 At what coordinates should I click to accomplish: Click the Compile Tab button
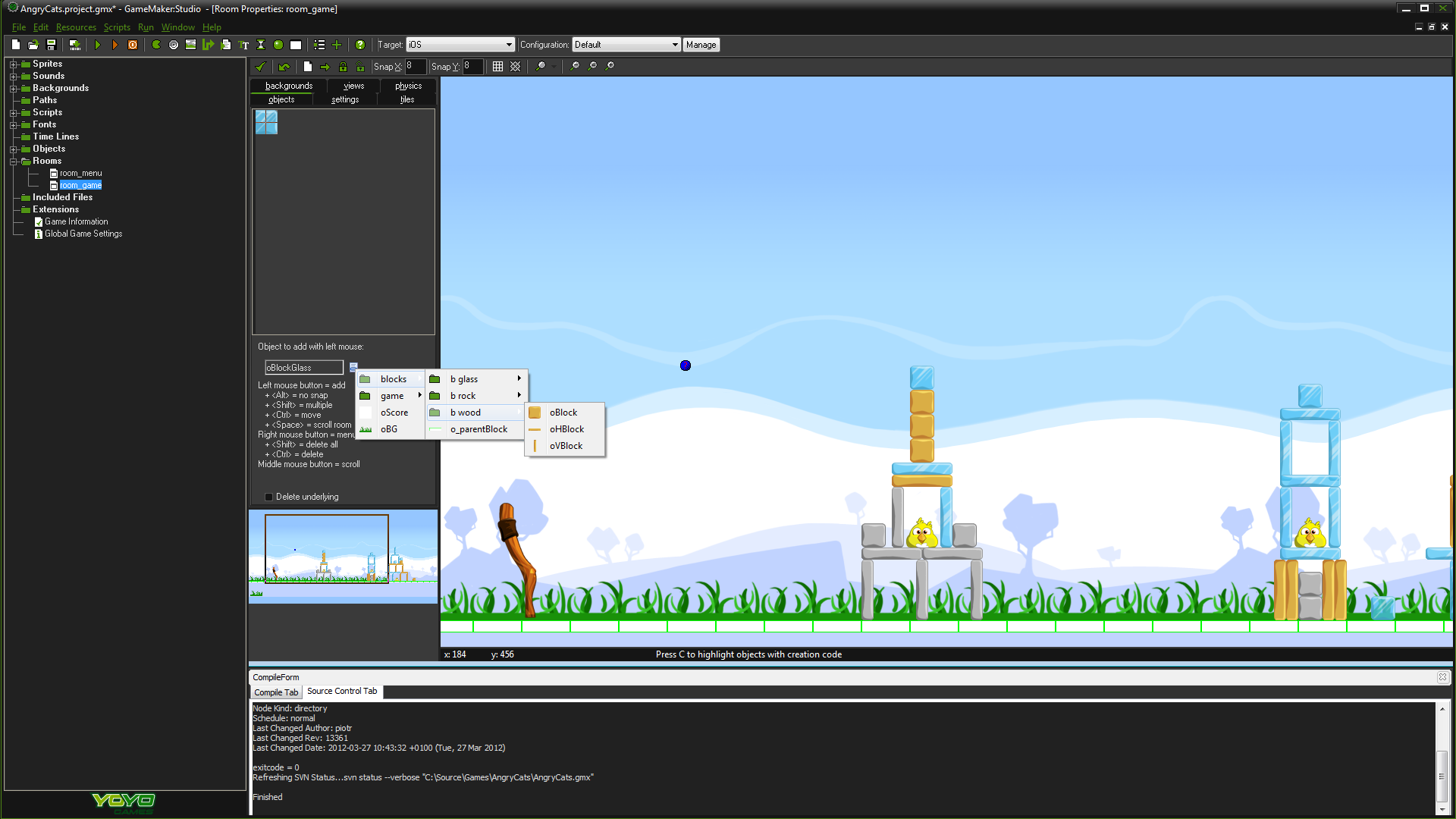click(275, 692)
